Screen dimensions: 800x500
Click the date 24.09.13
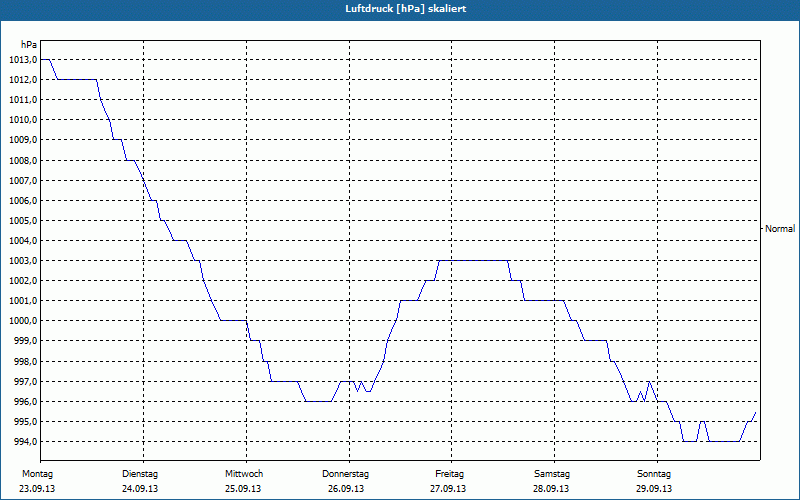pyautogui.click(x=140, y=489)
